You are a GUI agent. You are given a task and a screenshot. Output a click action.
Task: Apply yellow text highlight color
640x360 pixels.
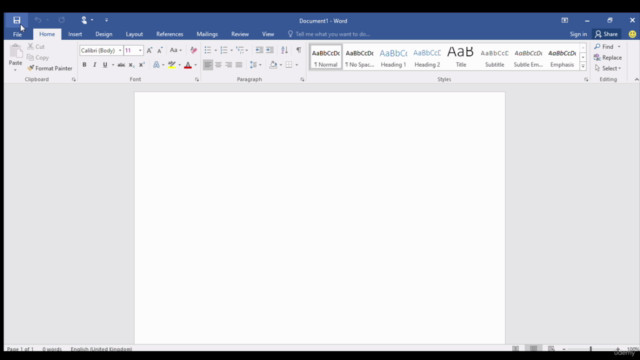(172, 65)
